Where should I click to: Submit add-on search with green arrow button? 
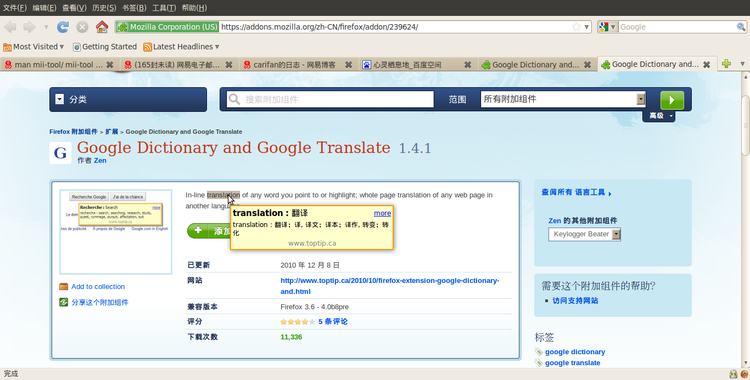point(672,100)
